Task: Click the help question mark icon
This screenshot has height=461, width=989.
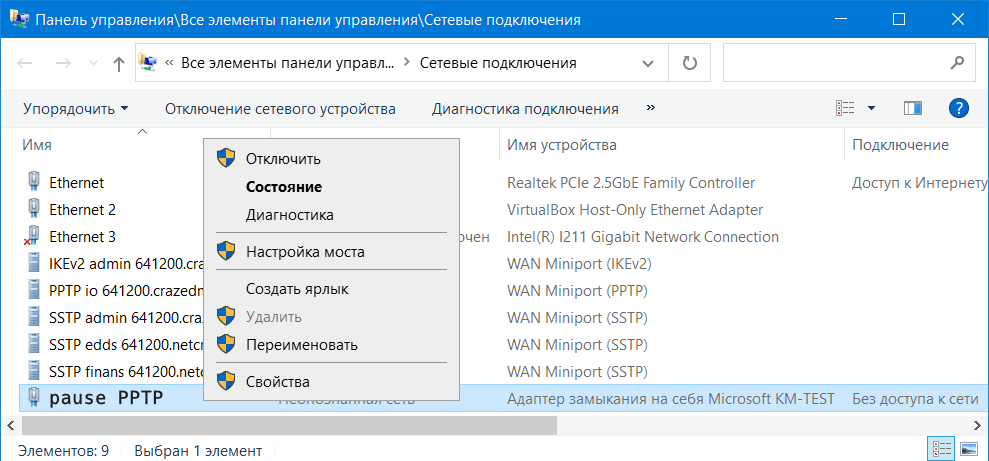Action: (x=958, y=108)
